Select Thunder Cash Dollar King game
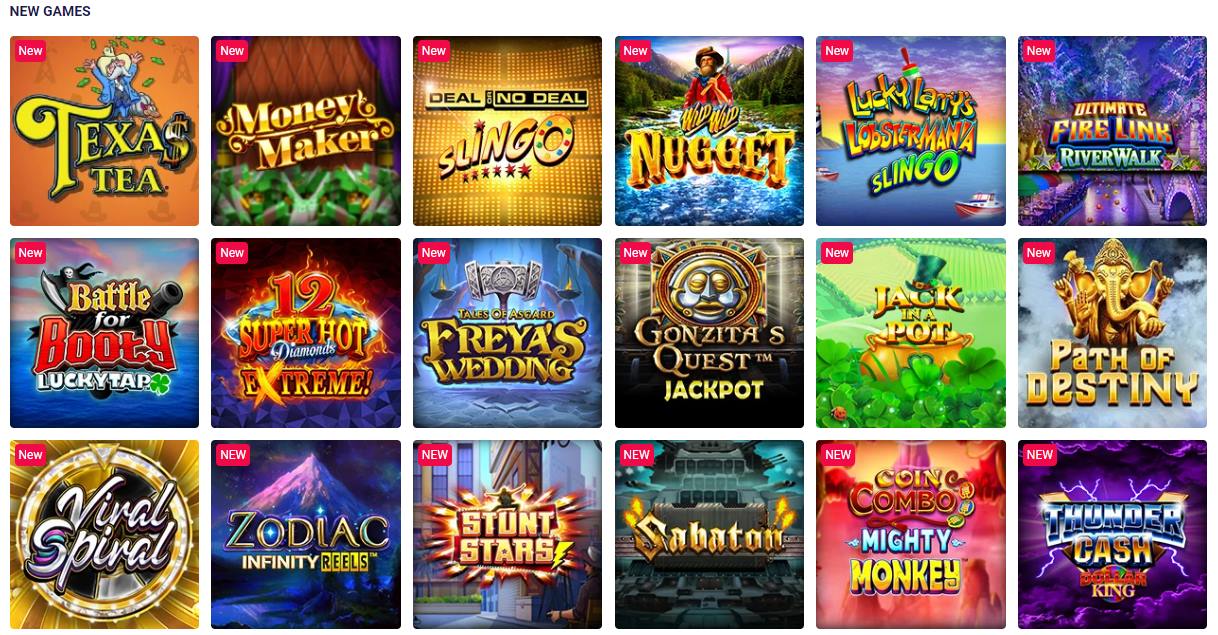The image size is (1218, 635). coord(1112,534)
